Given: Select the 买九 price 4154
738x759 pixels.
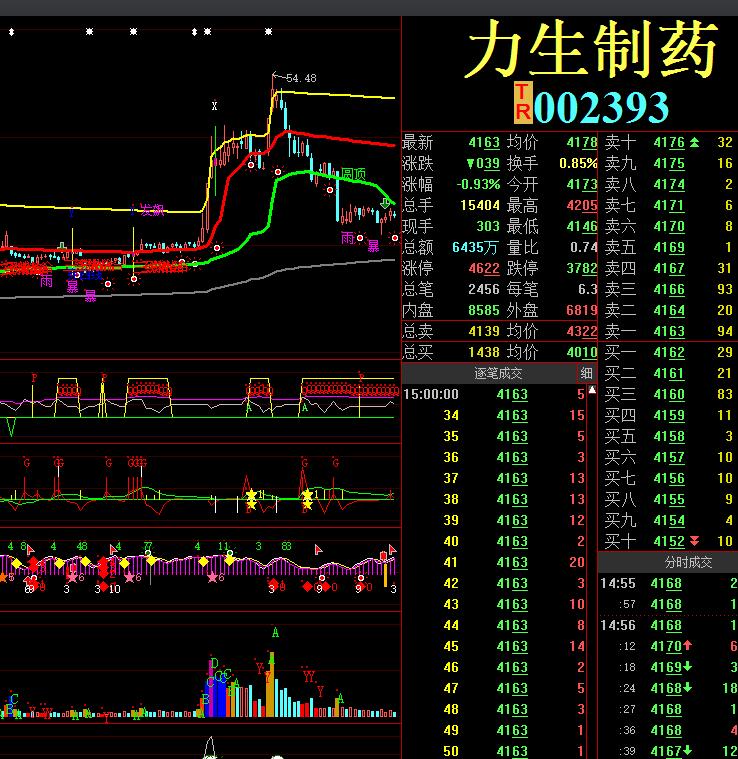Looking at the screenshot, I should (669, 520).
